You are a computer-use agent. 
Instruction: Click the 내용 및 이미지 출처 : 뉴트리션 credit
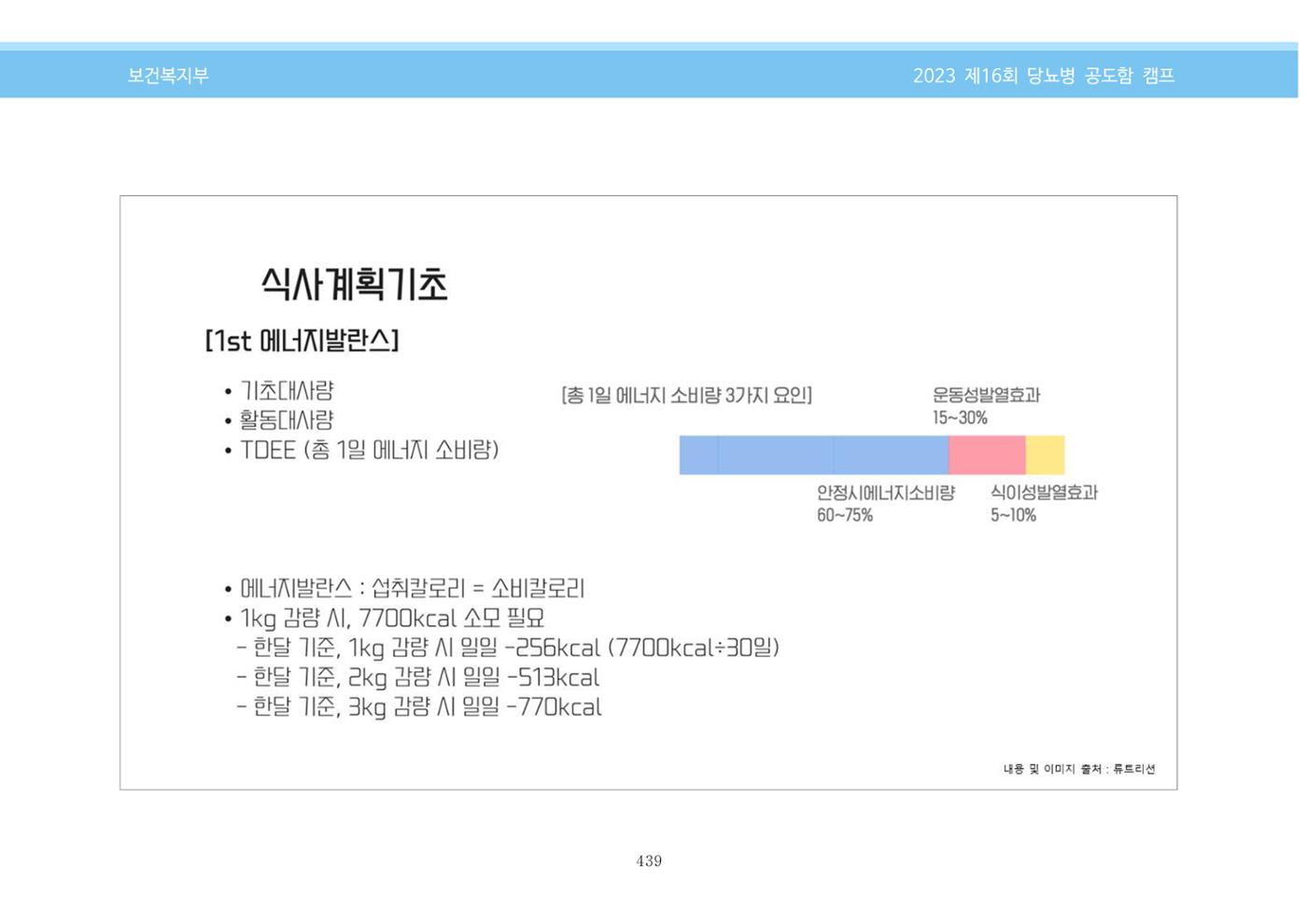point(1079,769)
